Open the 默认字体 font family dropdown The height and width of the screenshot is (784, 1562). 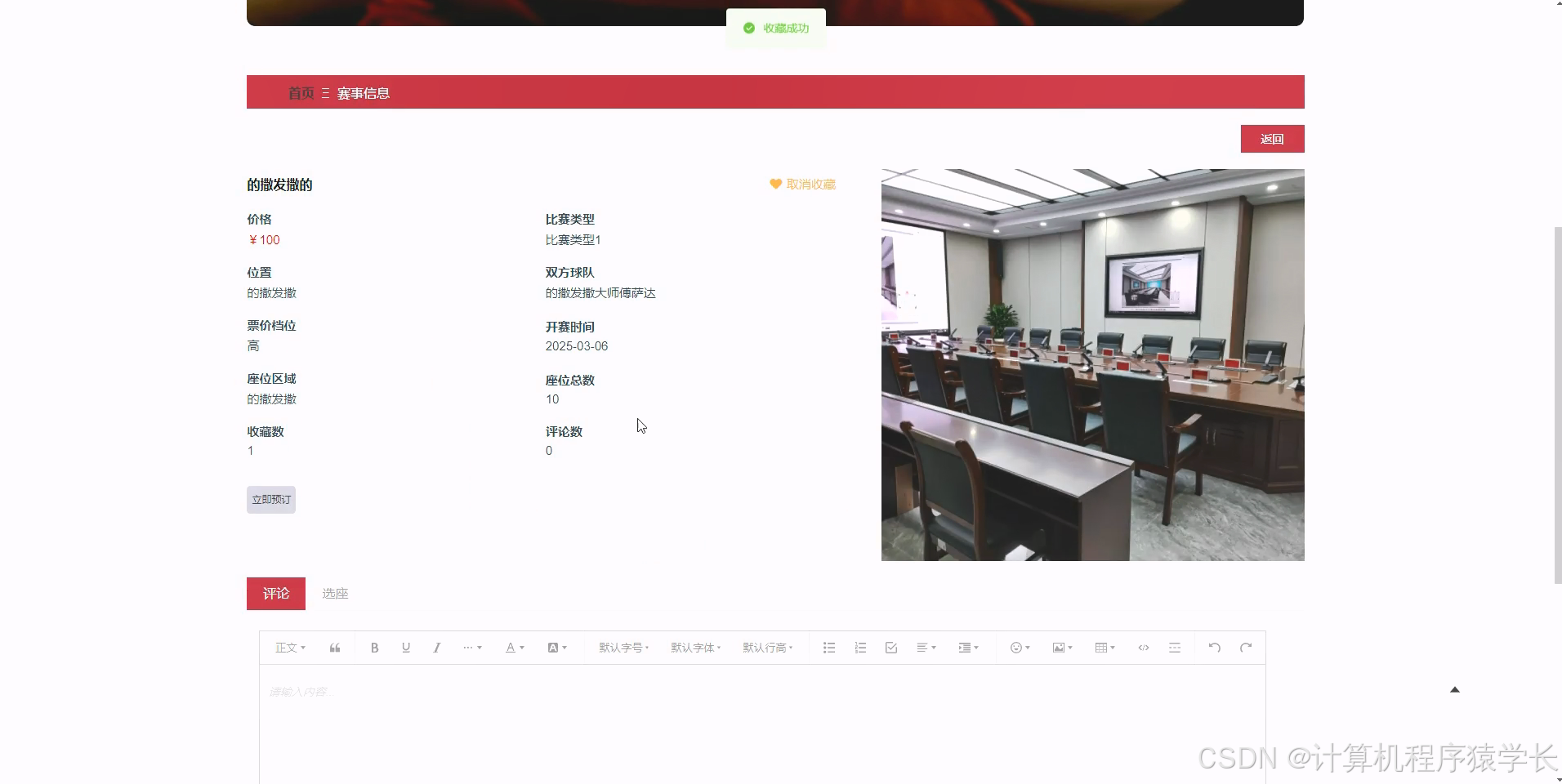coord(694,647)
